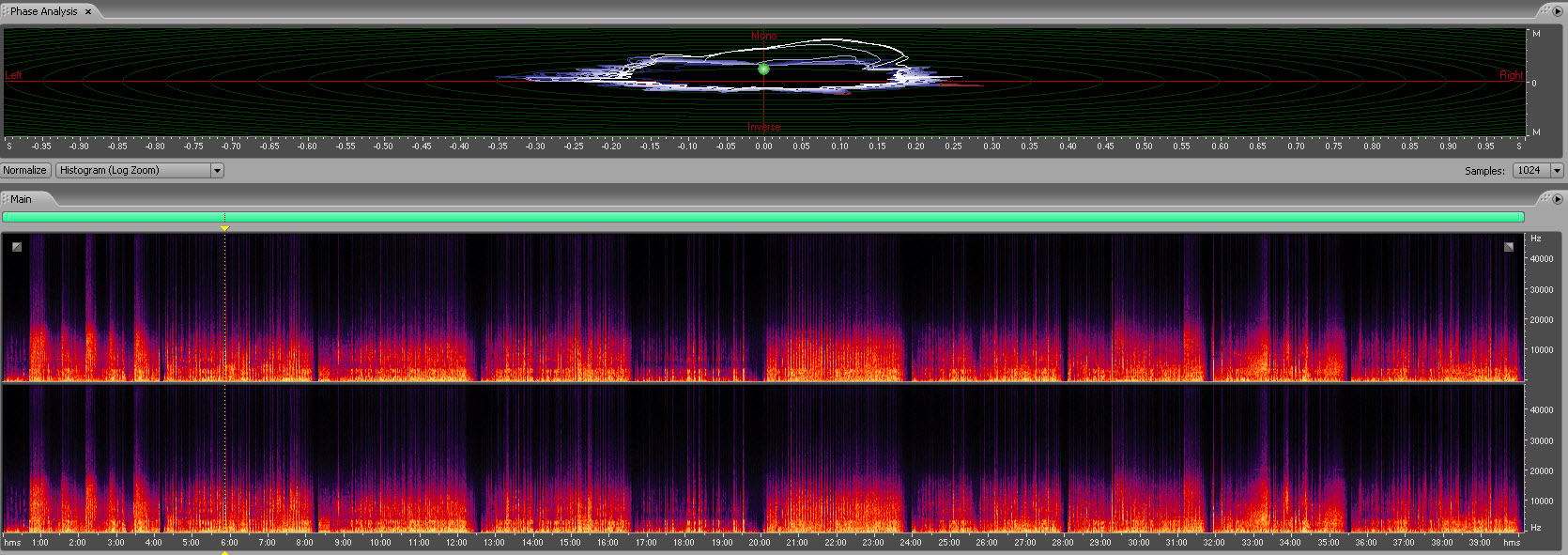Screen dimensions: 1568x555
Task: Click the Phase Analysis panel grip handle
Action: click(5, 11)
